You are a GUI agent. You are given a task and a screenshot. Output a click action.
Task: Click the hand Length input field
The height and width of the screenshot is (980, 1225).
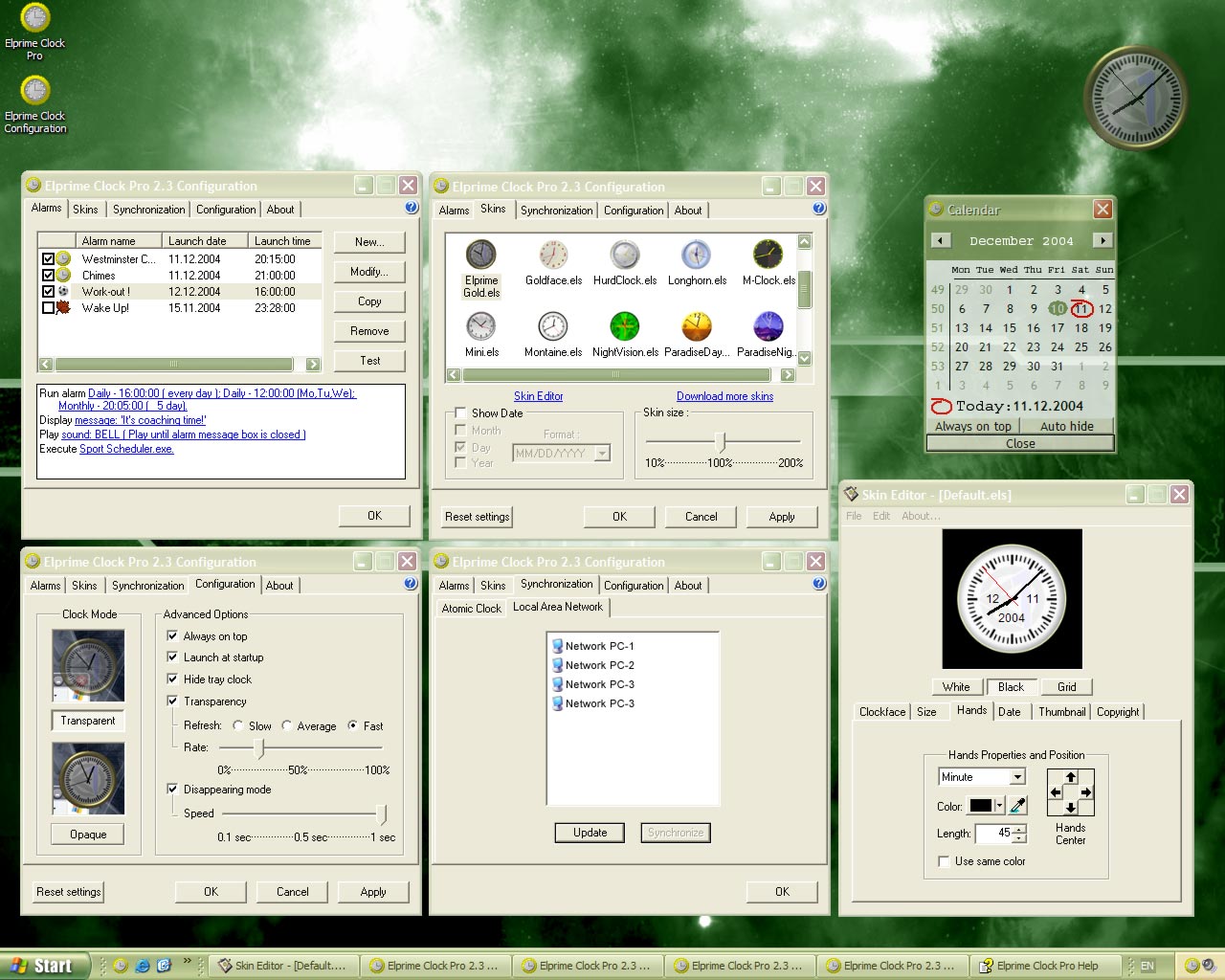click(x=993, y=834)
